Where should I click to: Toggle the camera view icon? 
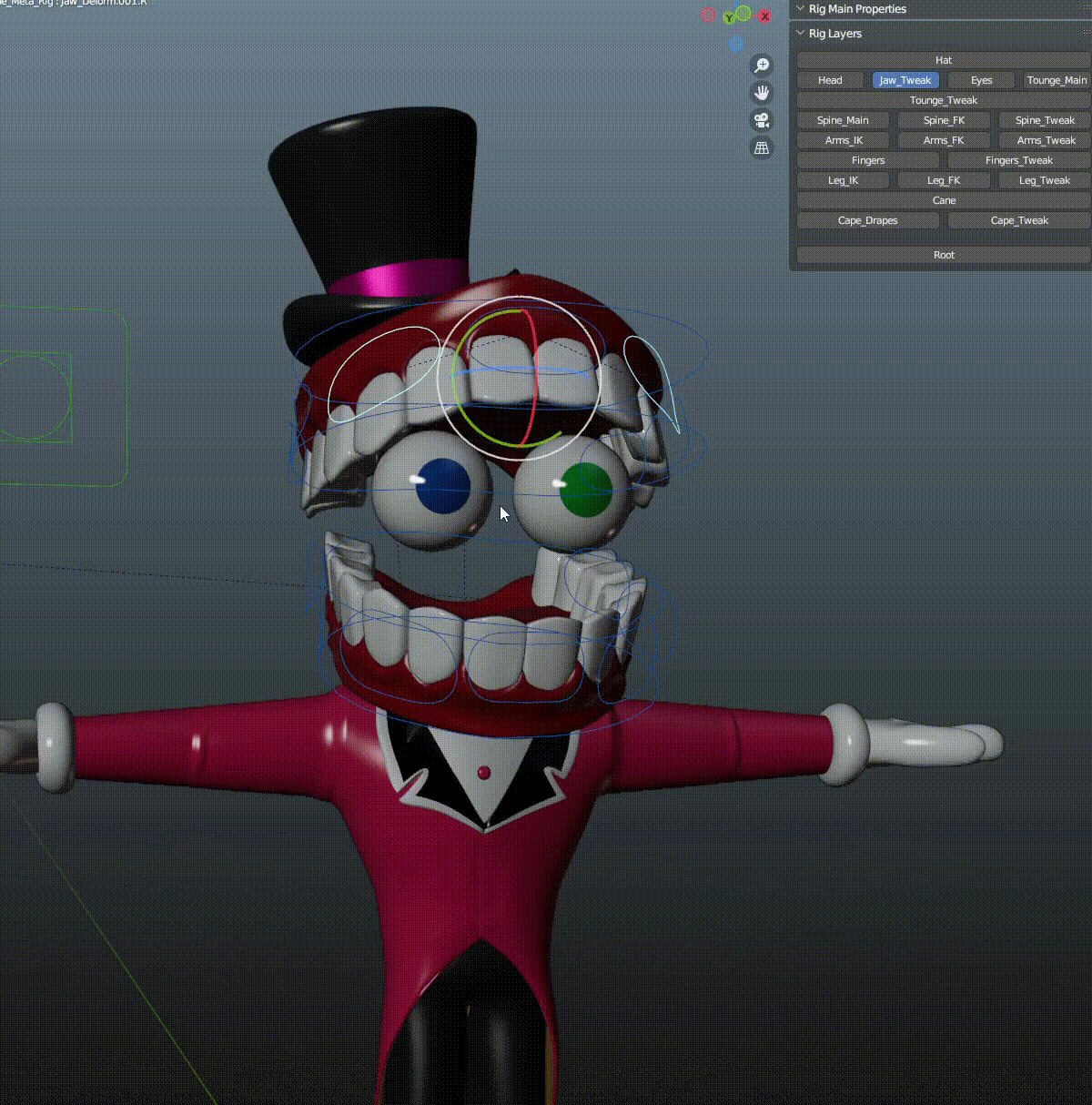(762, 120)
